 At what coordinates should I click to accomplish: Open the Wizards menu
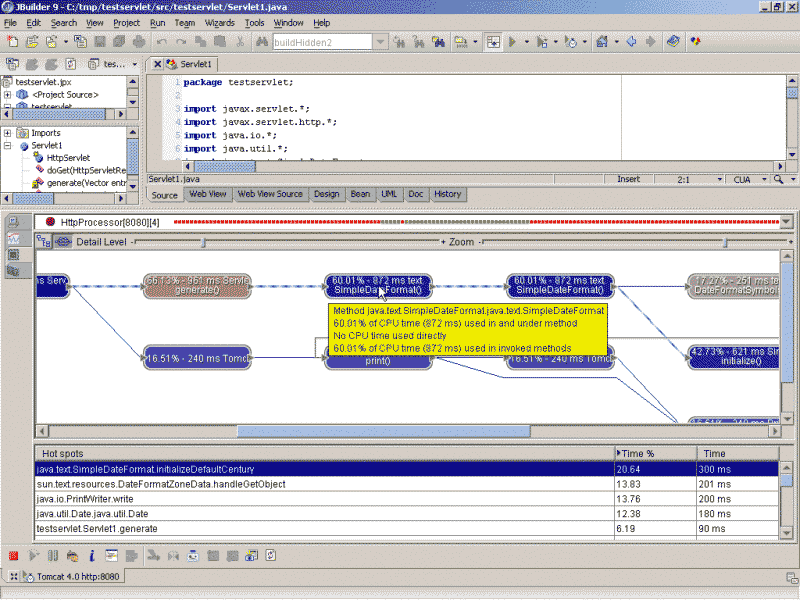218,22
